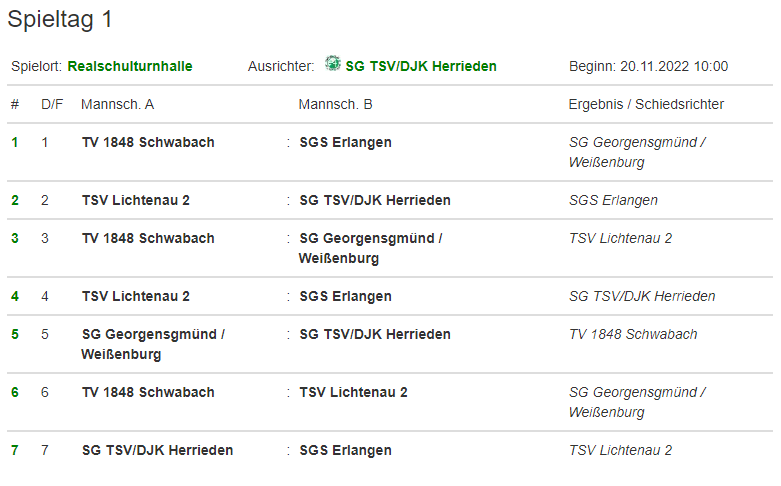781x486 pixels.
Task: Open match number 2 link
Action: click(15, 200)
